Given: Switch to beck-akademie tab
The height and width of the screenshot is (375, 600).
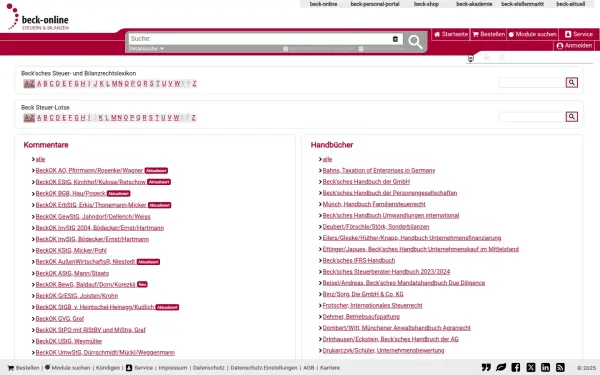Looking at the screenshot, I should click(x=474, y=4).
